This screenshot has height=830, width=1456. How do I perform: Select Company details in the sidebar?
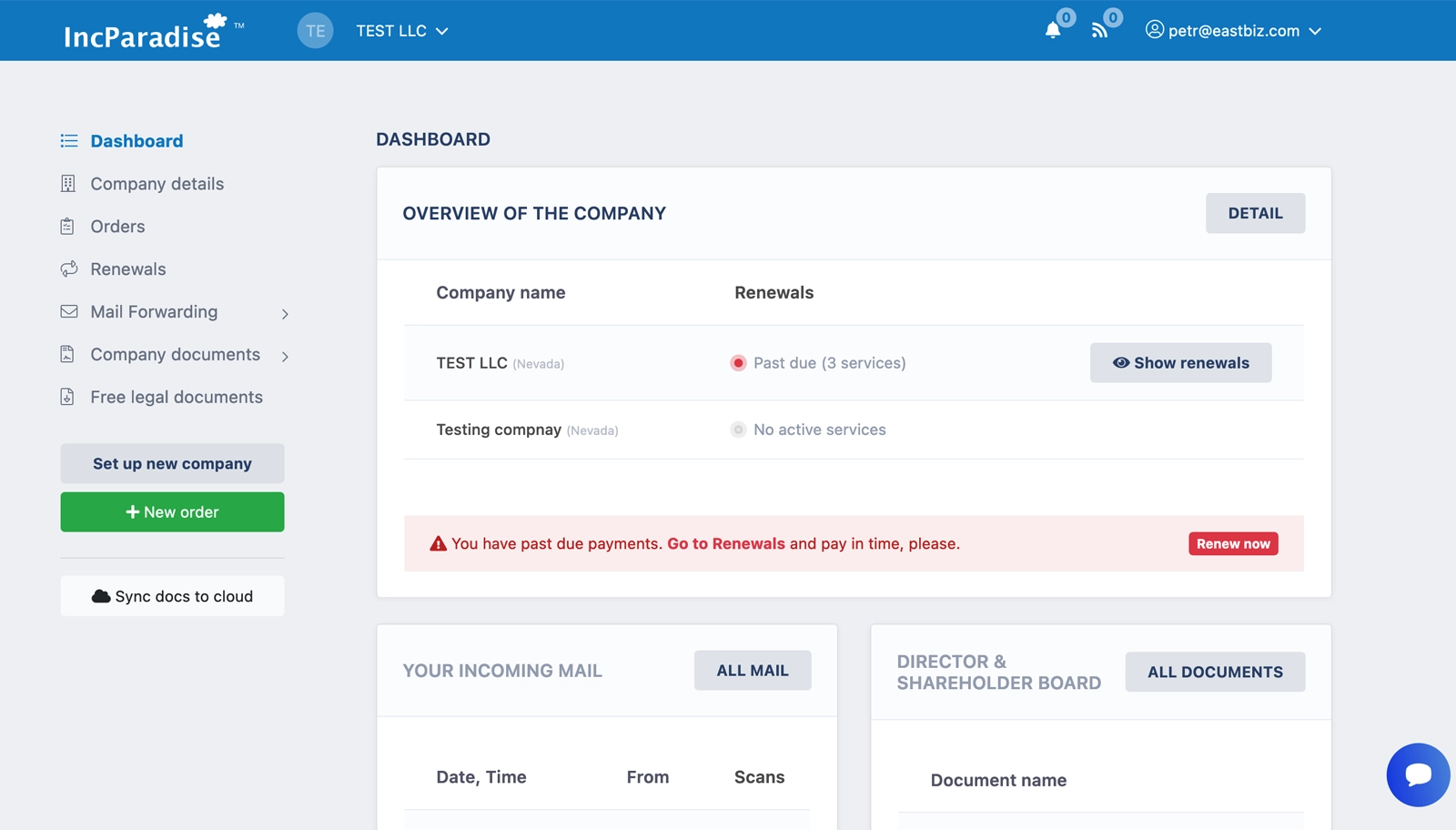(x=157, y=183)
